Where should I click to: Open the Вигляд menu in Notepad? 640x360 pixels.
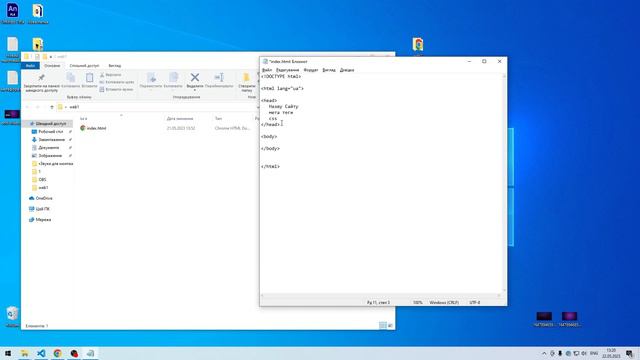(329, 70)
